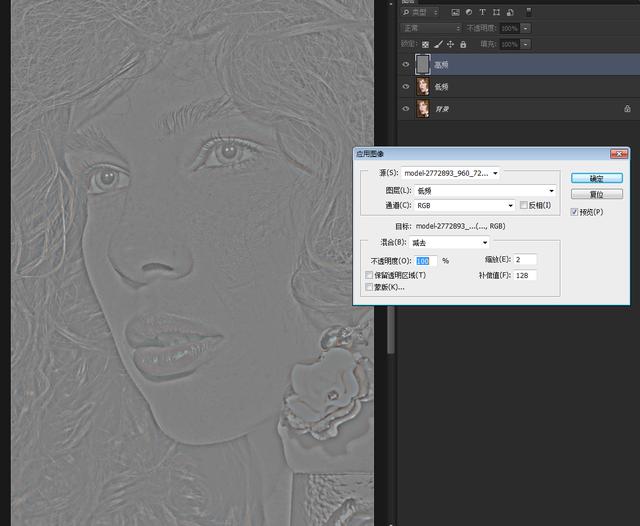
Task: Click the lock transparent pixels icon
Action: coord(425,45)
